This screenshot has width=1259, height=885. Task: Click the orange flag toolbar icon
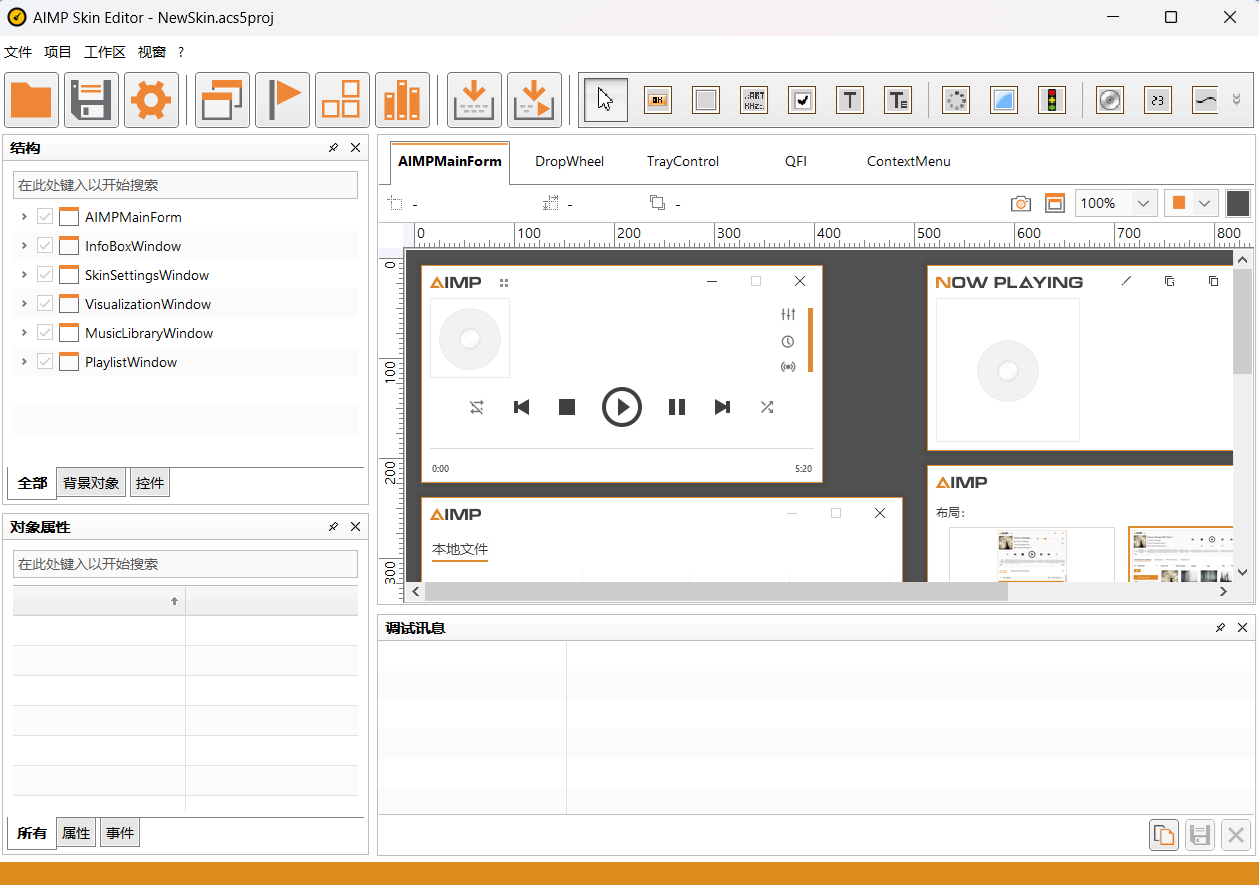[x=283, y=100]
